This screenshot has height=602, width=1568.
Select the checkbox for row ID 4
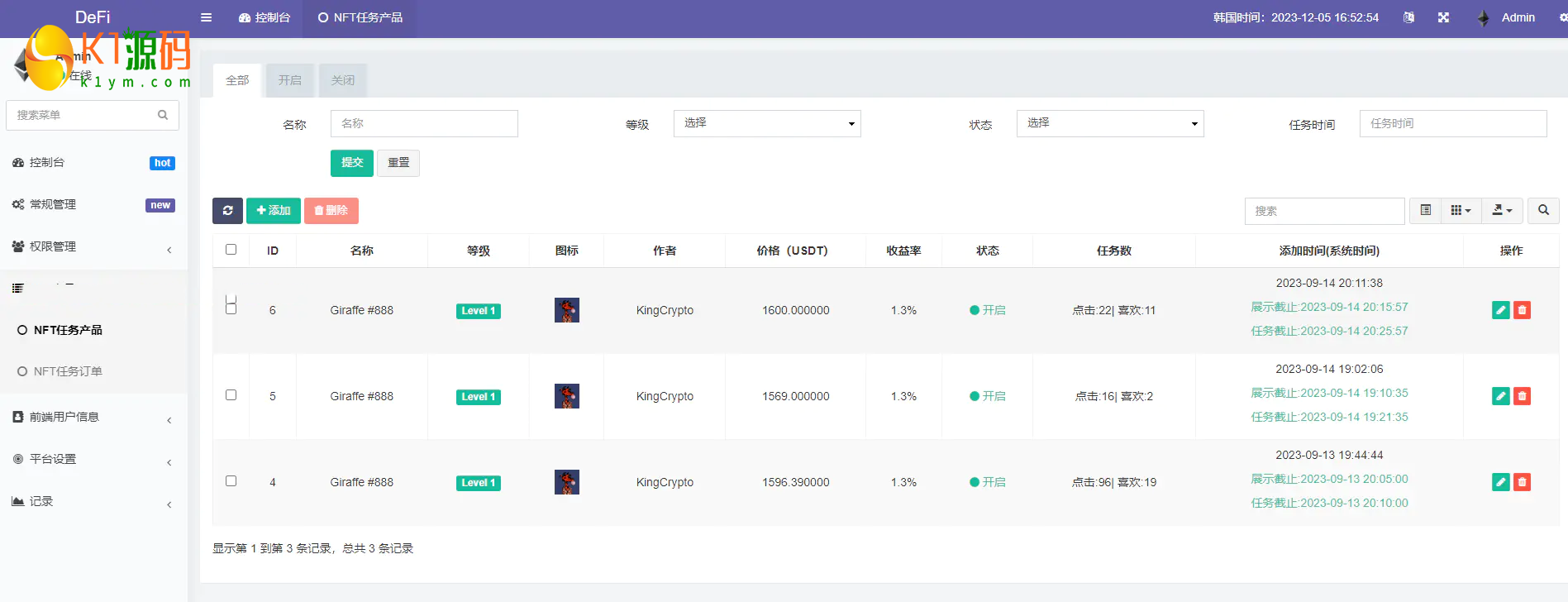click(x=231, y=481)
